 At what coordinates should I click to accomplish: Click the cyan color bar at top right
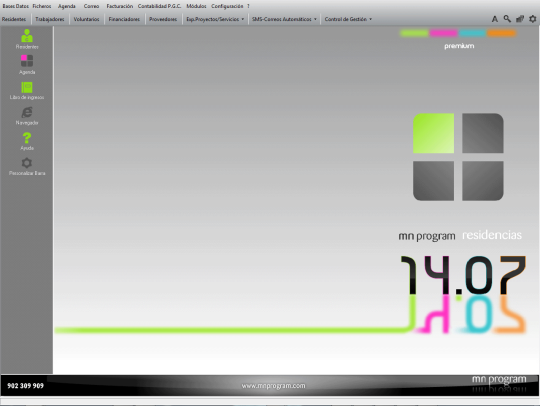(472, 33)
